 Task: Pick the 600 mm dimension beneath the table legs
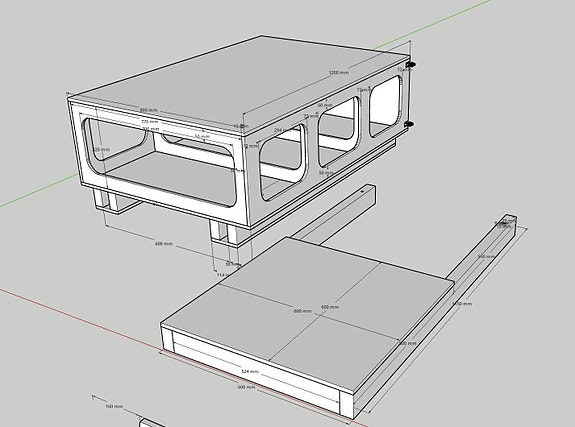point(164,244)
